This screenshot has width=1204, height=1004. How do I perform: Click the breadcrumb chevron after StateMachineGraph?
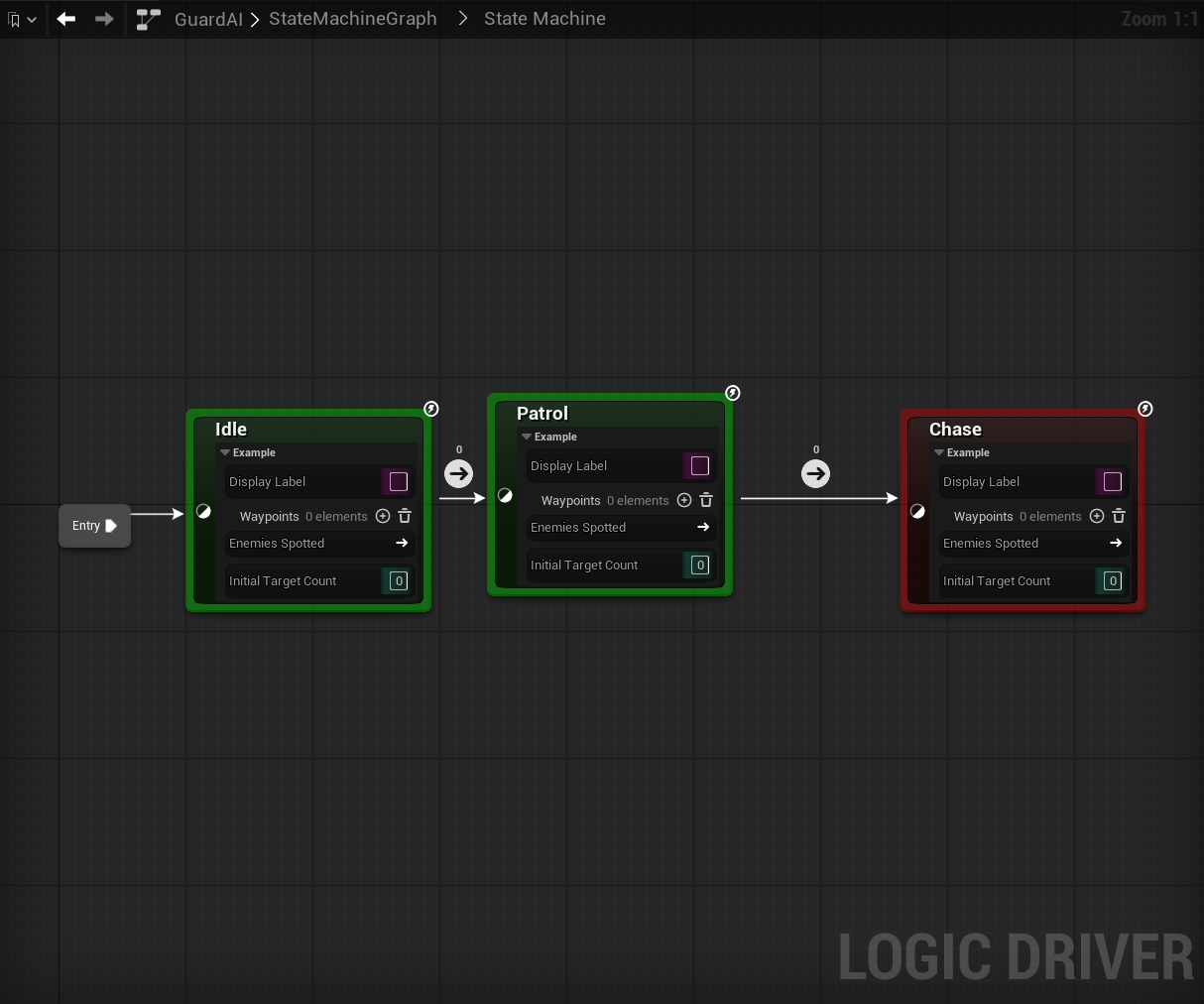click(x=462, y=19)
